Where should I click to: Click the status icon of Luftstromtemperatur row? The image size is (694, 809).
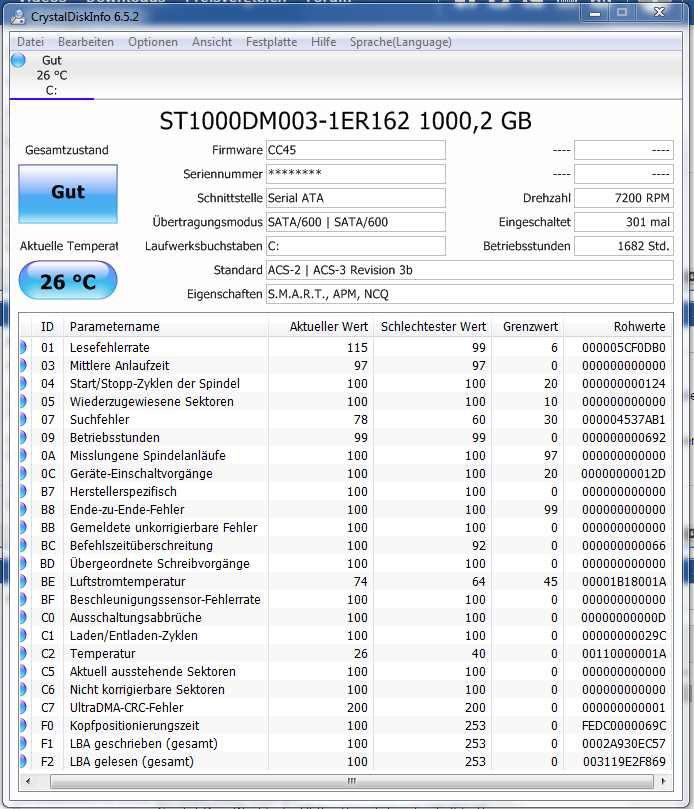pos(23,581)
